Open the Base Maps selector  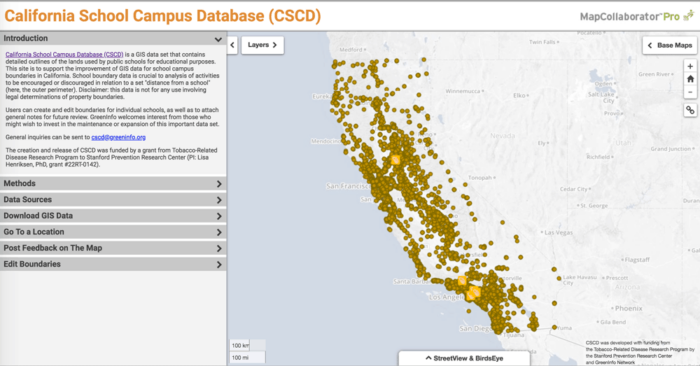point(670,45)
